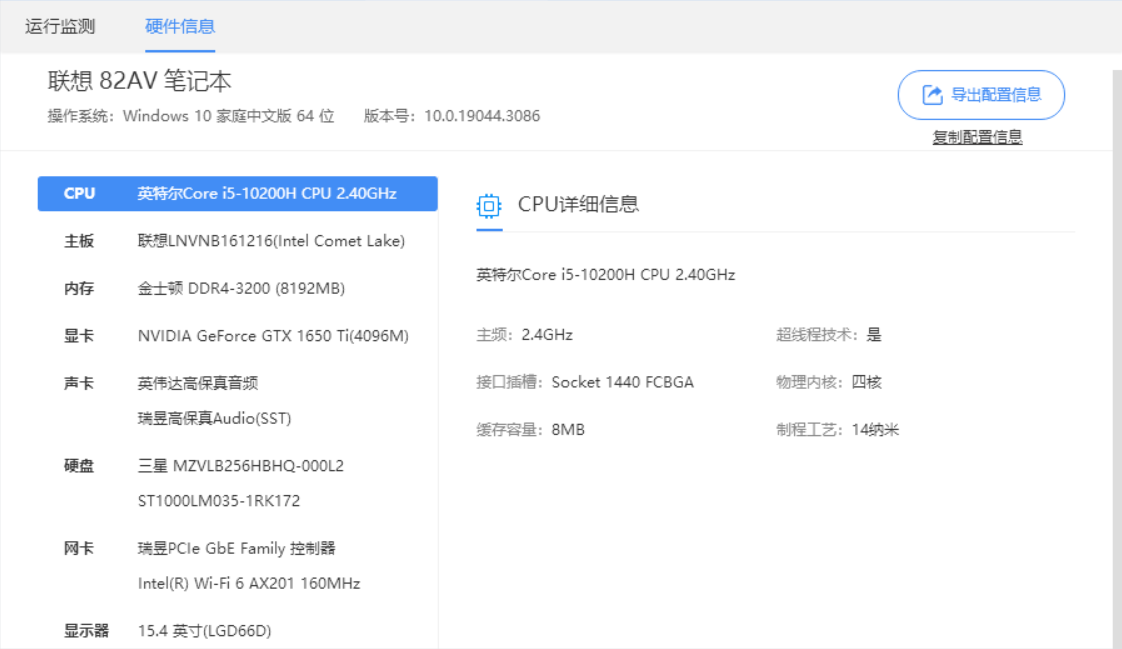Click the 复制配置信息 link
The width and height of the screenshot is (1122, 649).
[x=977, y=137]
